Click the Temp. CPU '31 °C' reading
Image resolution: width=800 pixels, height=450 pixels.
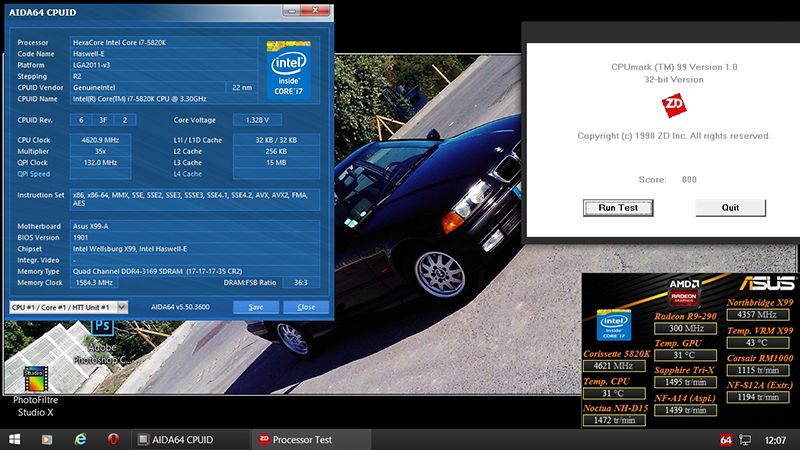coord(614,394)
